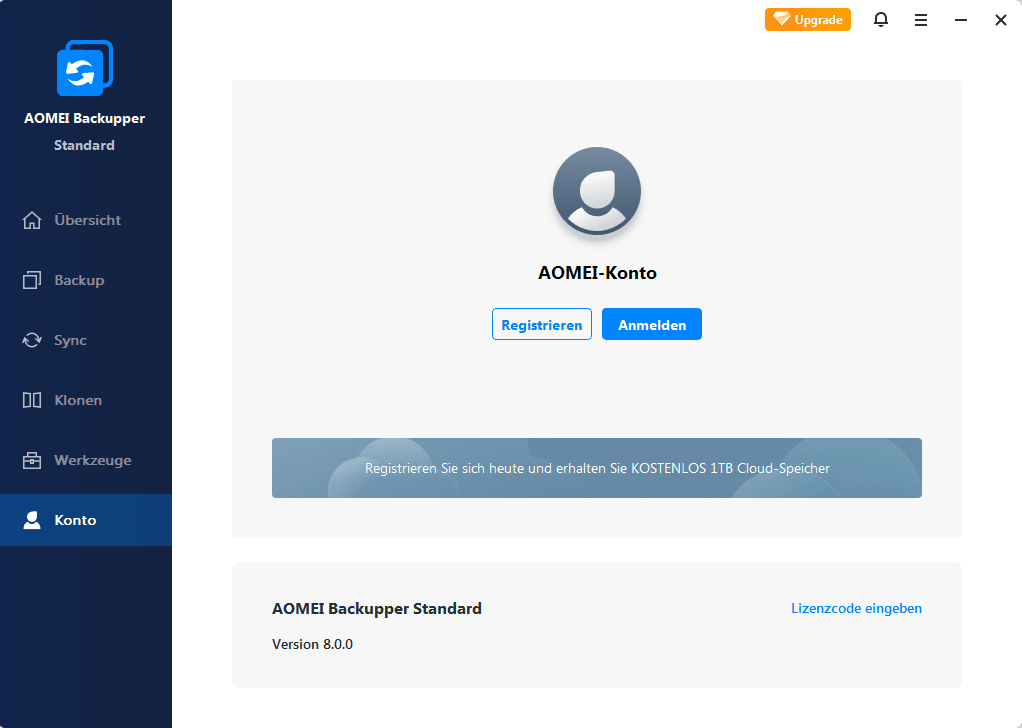This screenshot has width=1022, height=728.
Task: Select the Backup sidebar icon
Action: 32,280
